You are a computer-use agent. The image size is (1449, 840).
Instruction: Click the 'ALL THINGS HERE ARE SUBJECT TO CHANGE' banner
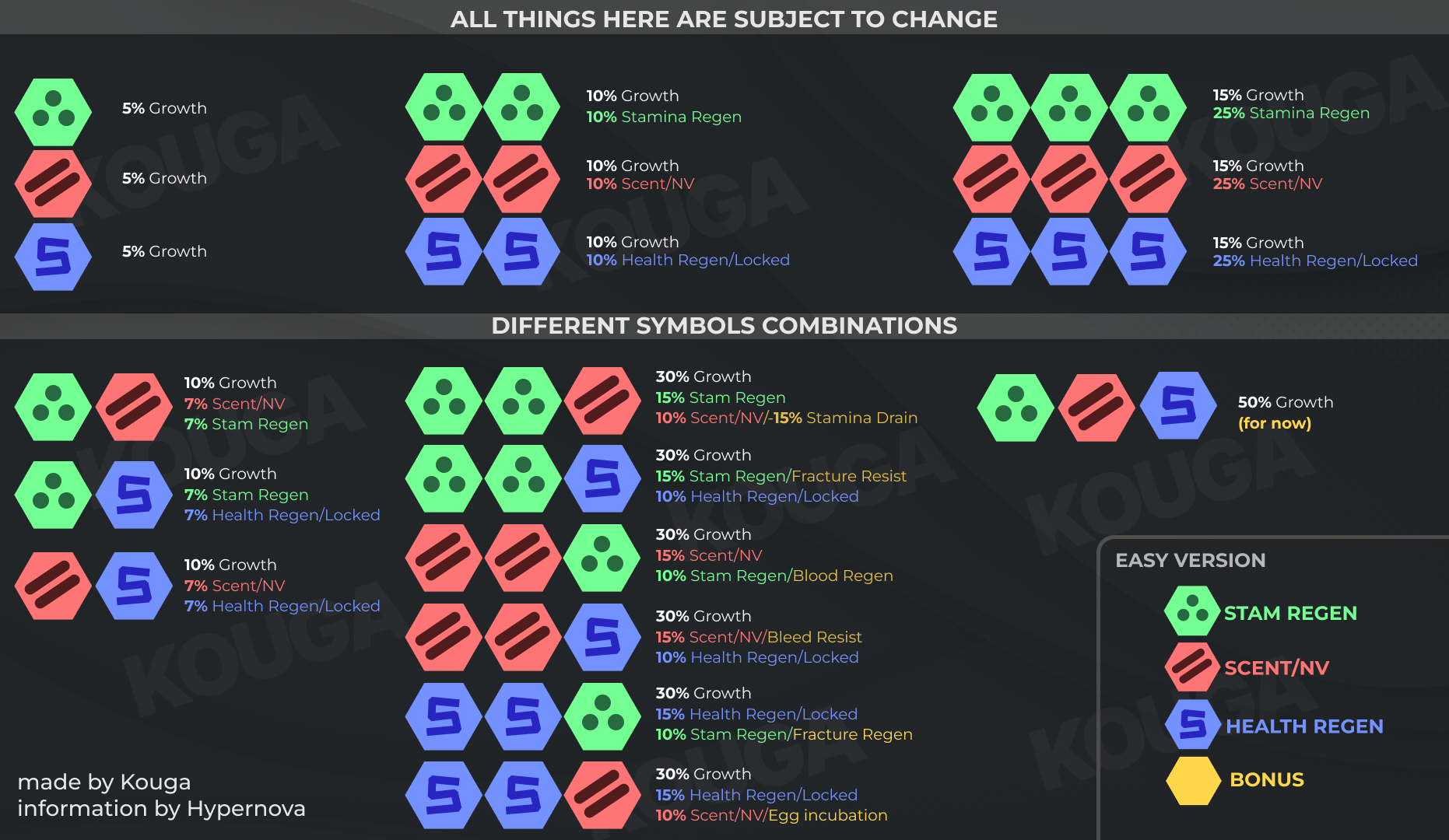coord(724,19)
